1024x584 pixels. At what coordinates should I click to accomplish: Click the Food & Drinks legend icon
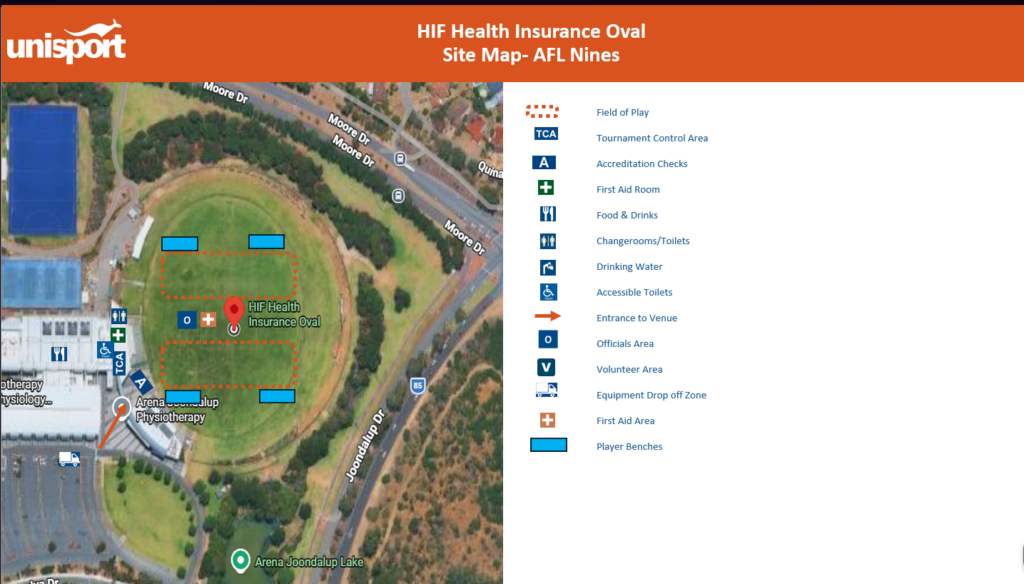(x=548, y=214)
